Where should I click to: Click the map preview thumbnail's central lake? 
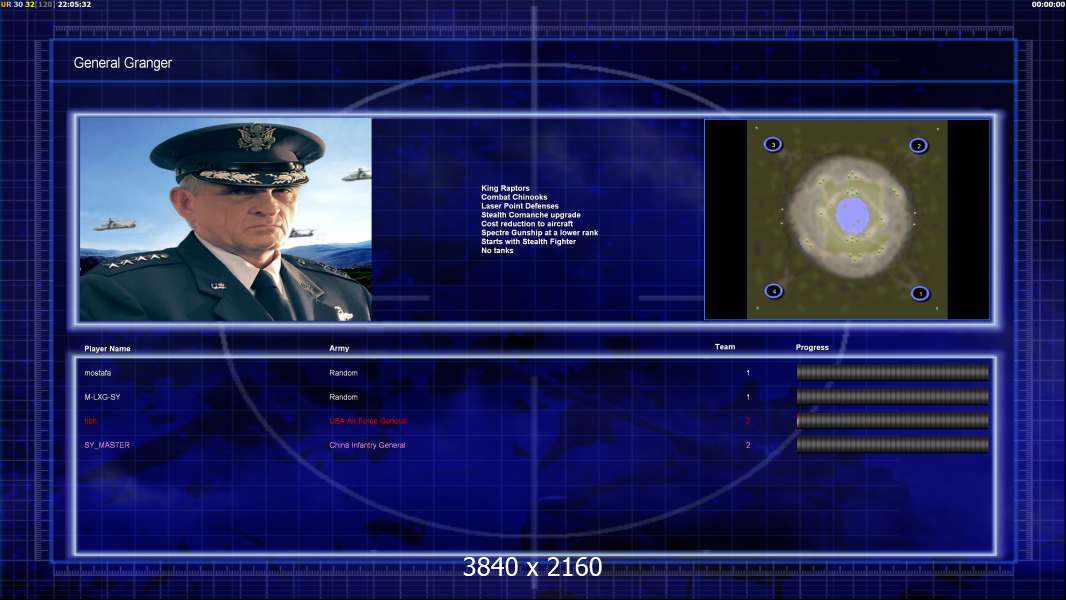point(852,215)
